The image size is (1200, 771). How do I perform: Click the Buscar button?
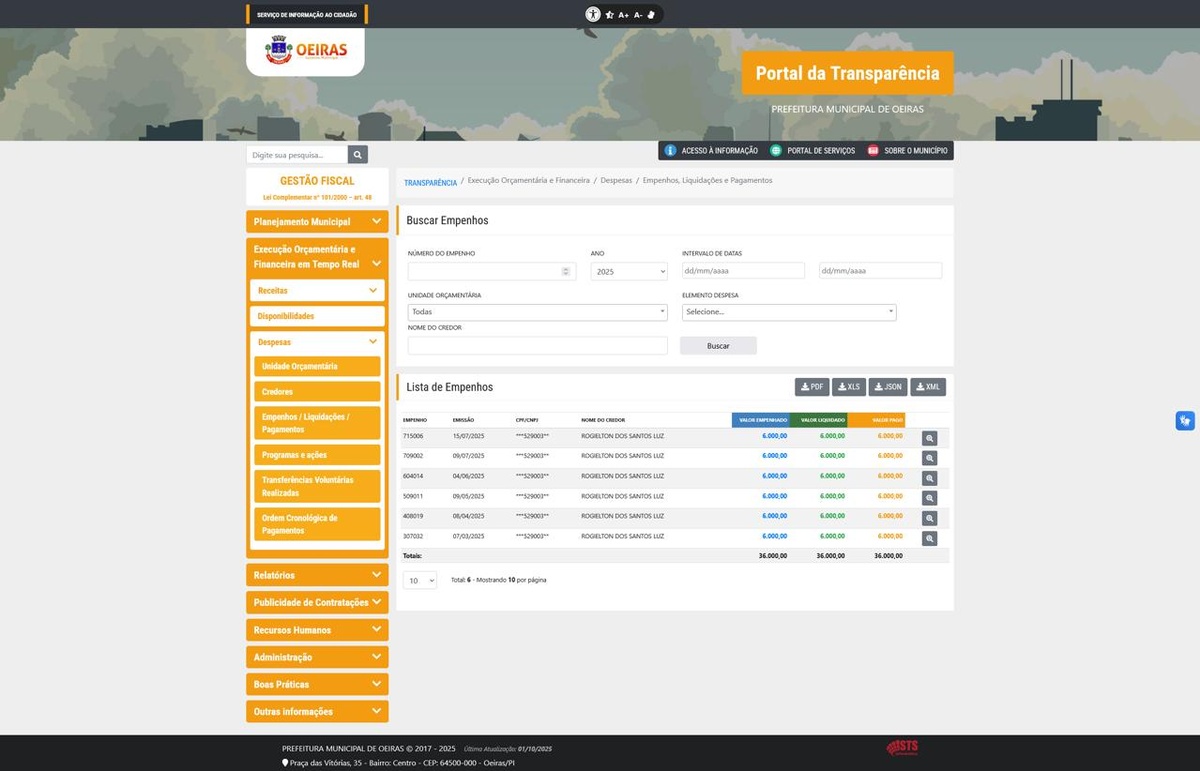pos(718,346)
